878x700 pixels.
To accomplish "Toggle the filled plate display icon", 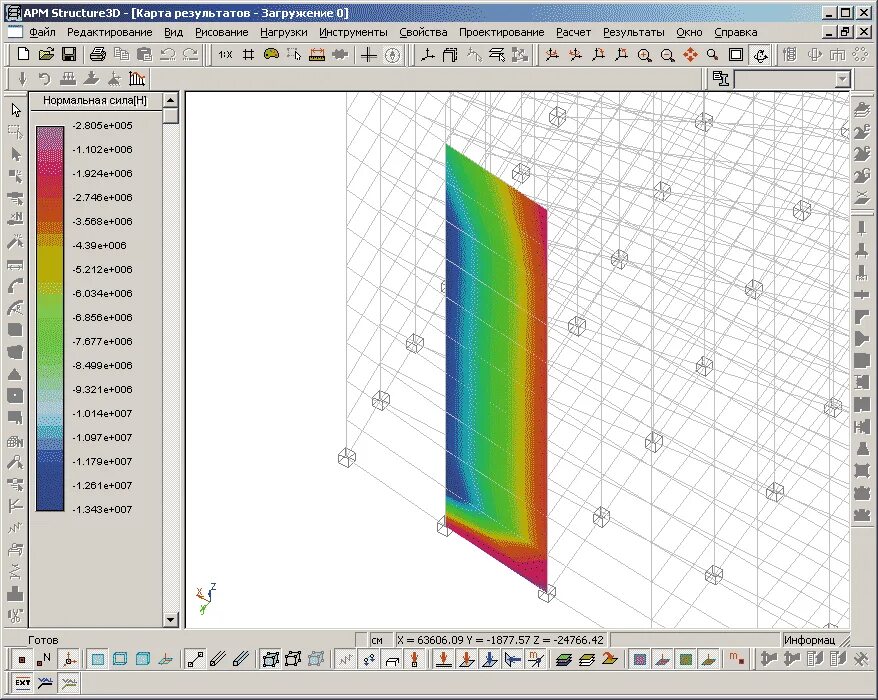I will [98, 660].
